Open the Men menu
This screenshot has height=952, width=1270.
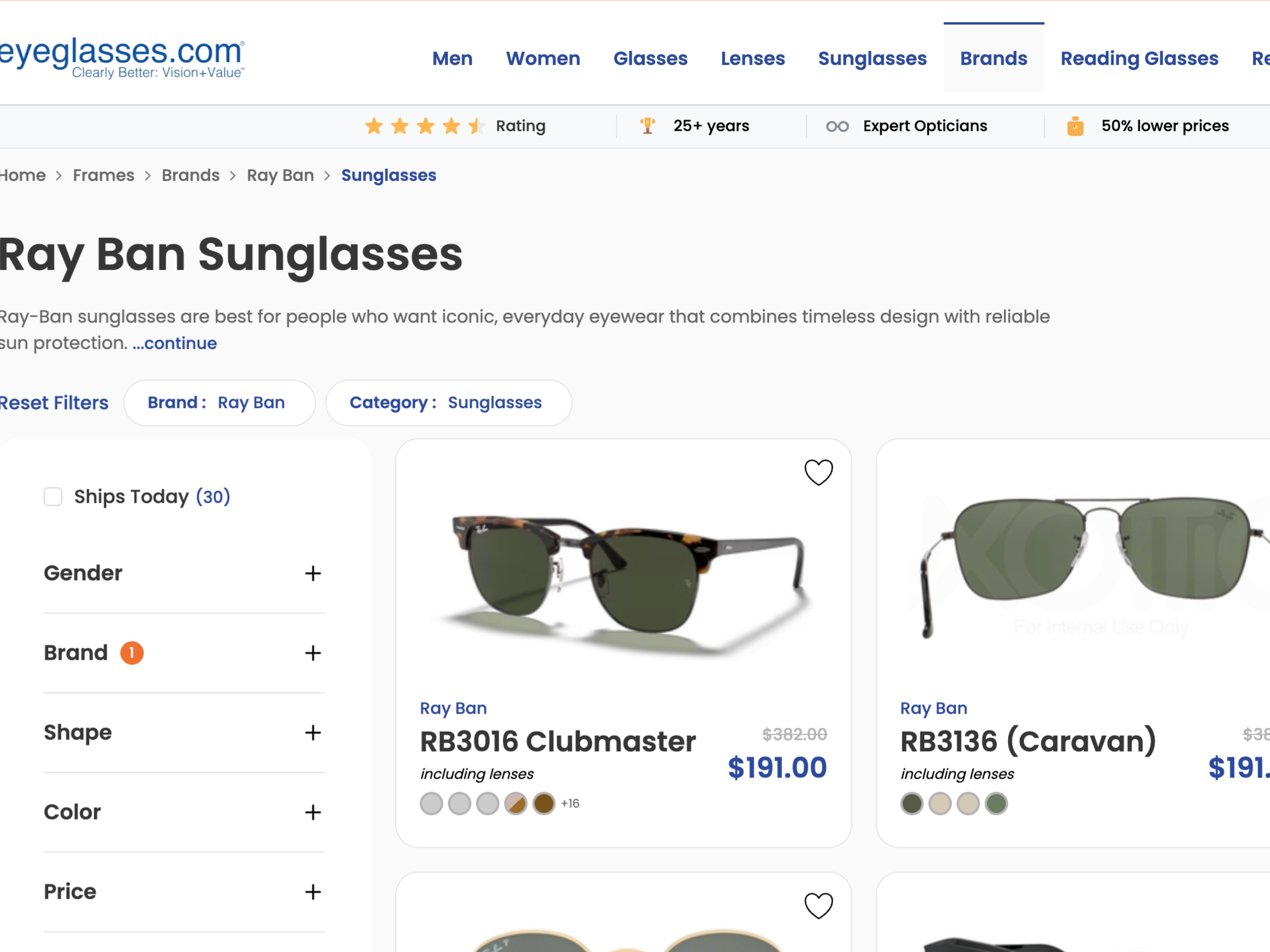(x=452, y=59)
